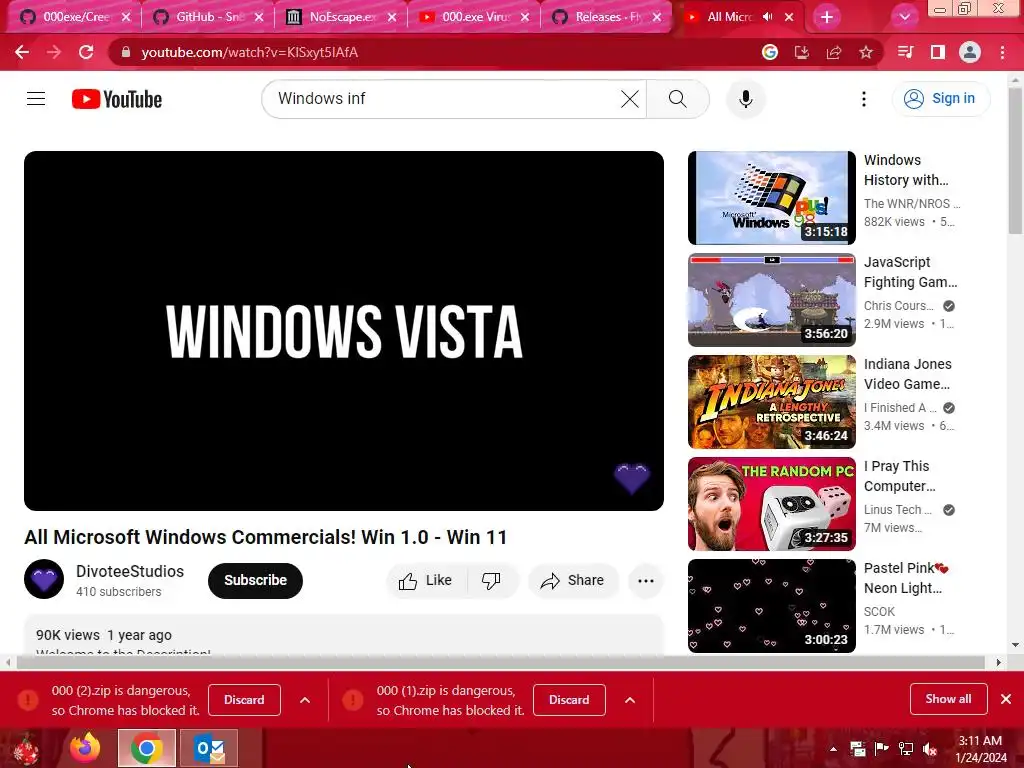The width and height of the screenshot is (1024, 768).
Task: Open Firefox from the taskbar
Action: (x=86, y=748)
